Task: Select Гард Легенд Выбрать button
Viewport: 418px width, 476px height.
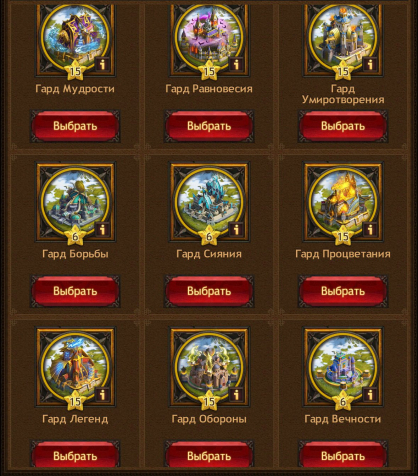Action: tap(75, 456)
